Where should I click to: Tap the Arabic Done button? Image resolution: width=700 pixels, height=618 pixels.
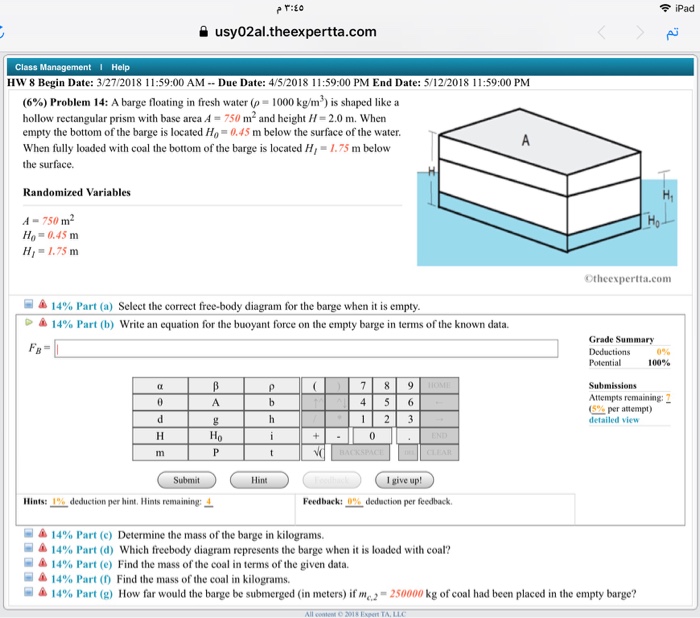(x=672, y=33)
